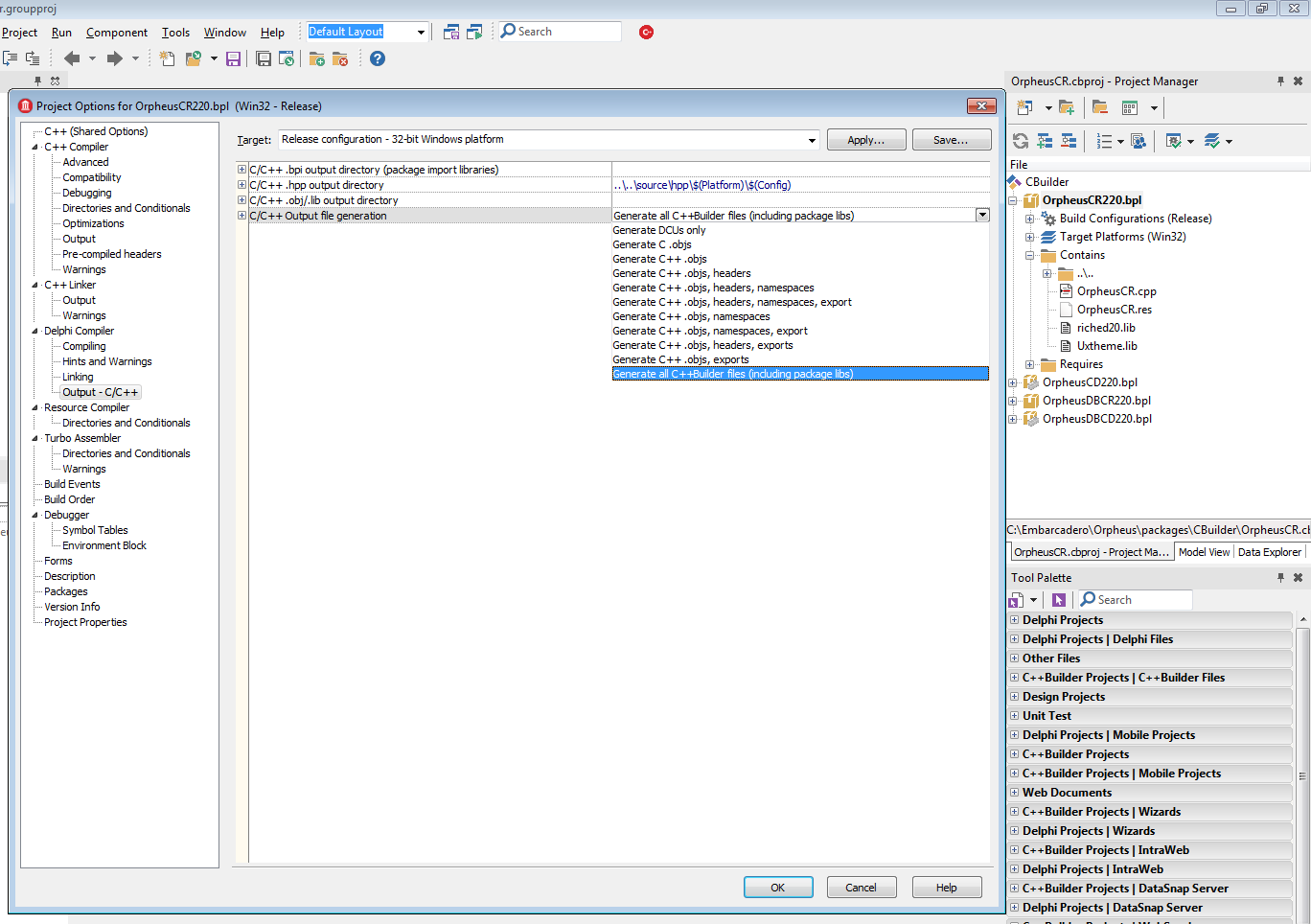Expand the Unit Test palette category
This screenshot has width=1311, height=924.
1015,716
